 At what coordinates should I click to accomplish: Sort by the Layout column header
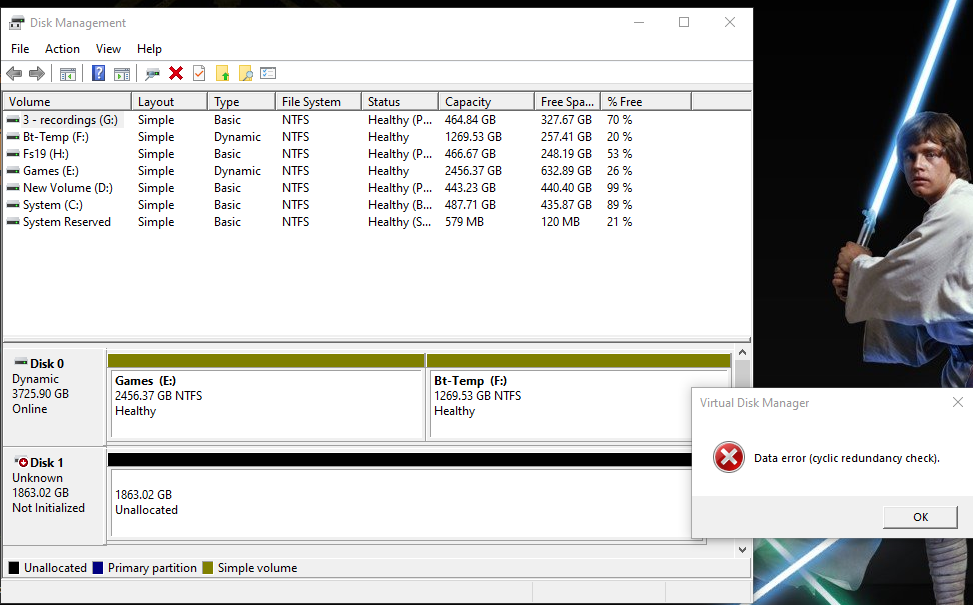point(169,102)
